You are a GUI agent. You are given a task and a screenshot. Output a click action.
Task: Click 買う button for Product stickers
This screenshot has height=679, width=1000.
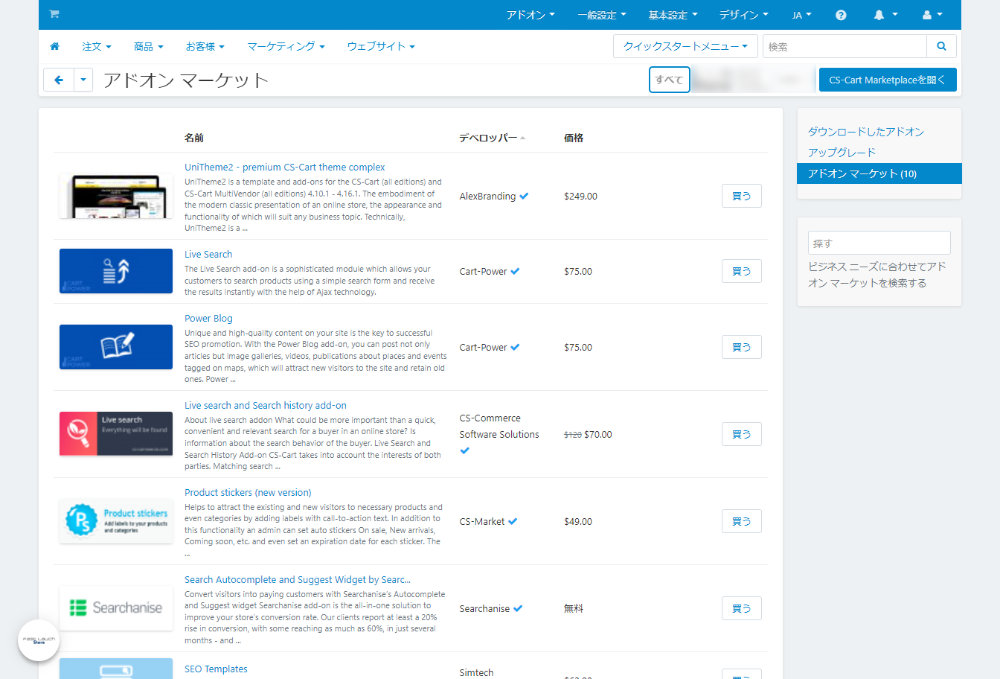pos(741,522)
